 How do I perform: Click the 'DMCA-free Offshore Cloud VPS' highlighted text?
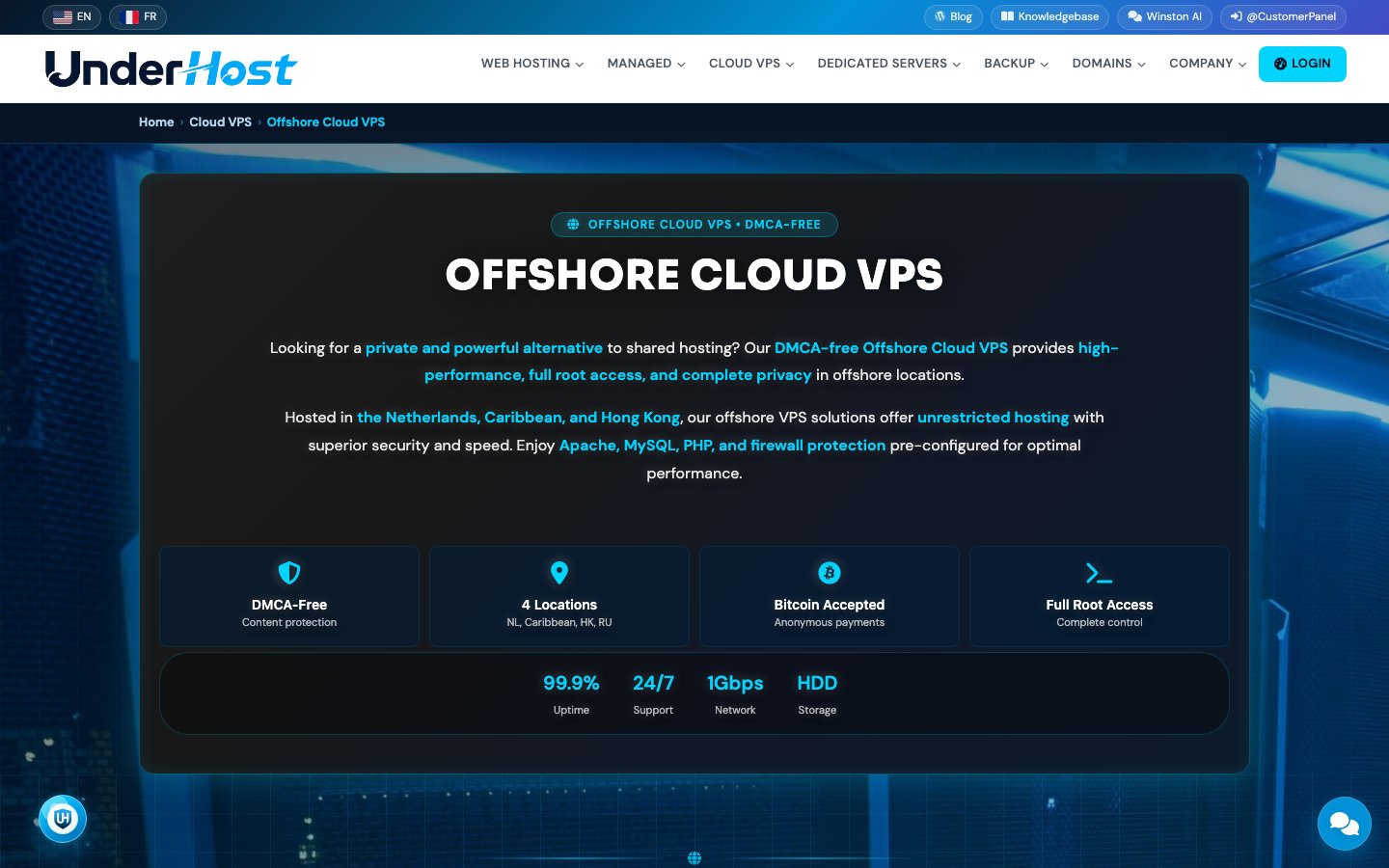pos(891,348)
